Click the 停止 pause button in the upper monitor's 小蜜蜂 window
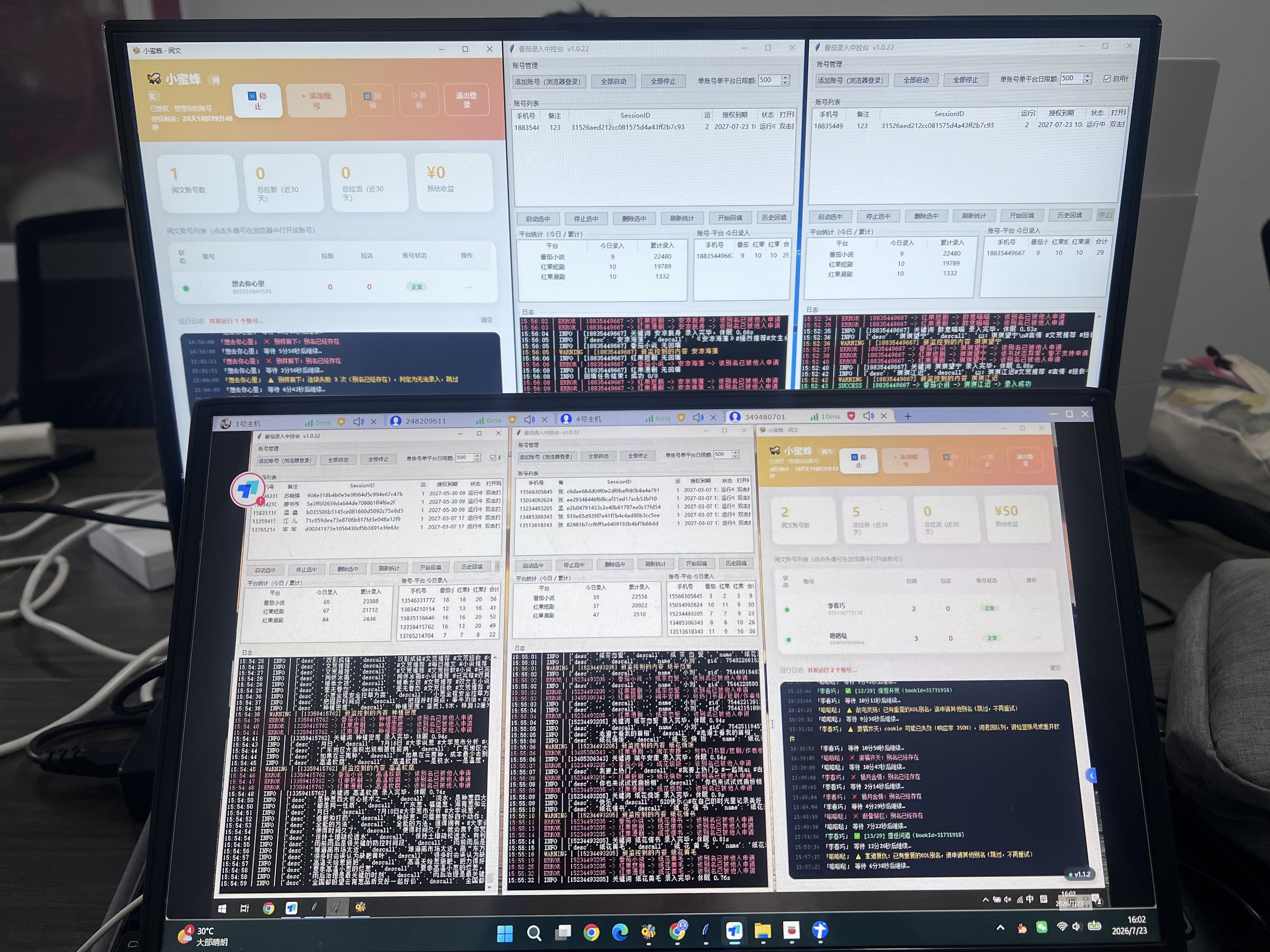Image resolution: width=1270 pixels, height=952 pixels. (257, 101)
